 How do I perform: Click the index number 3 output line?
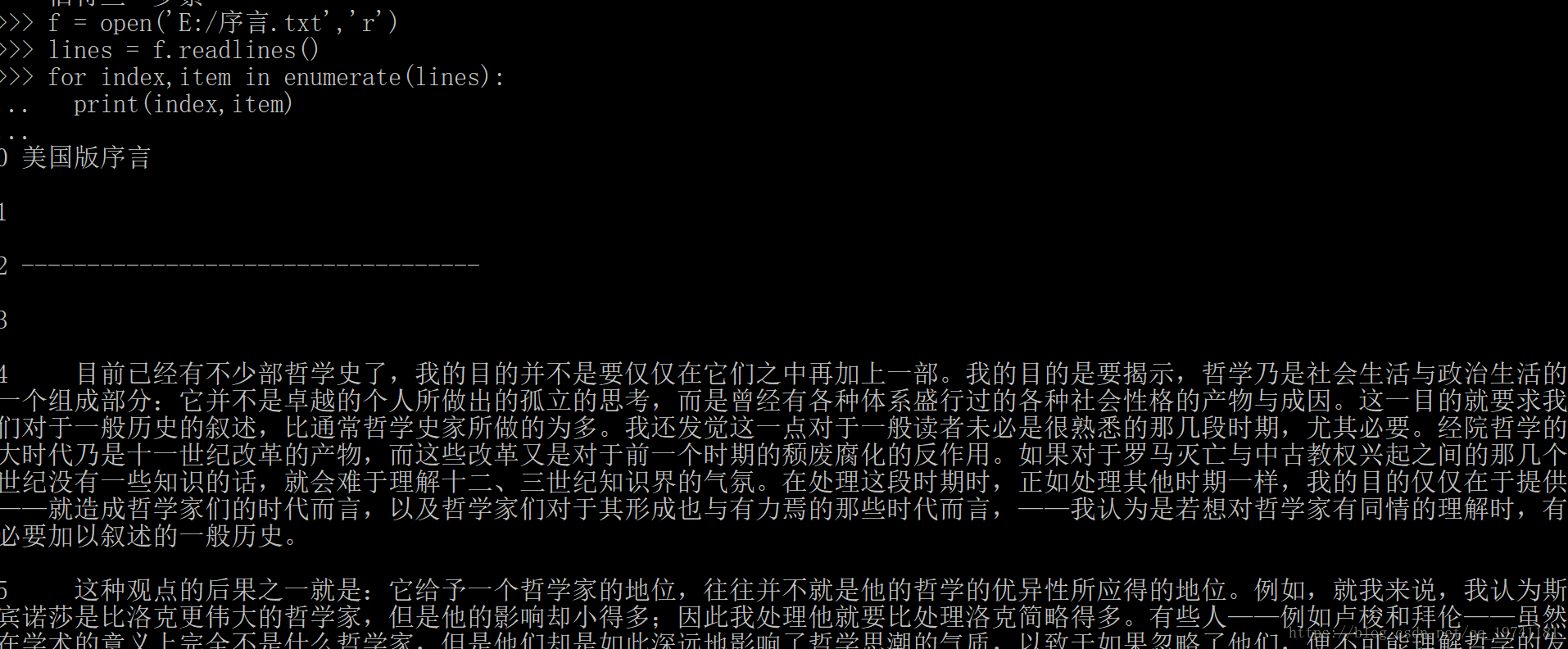[3, 320]
